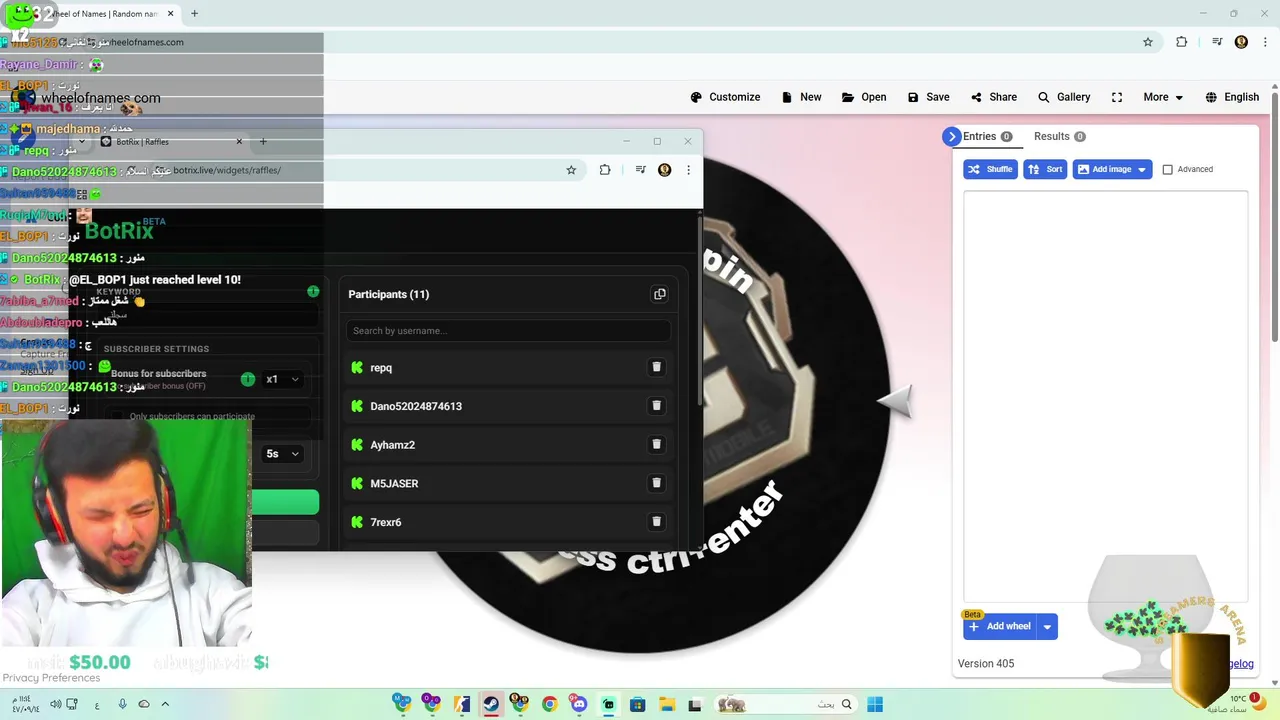Viewport: 1280px width, 720px height.
Task: Open Chrome extensions puzzle icon in main window
Action: 1182,42
